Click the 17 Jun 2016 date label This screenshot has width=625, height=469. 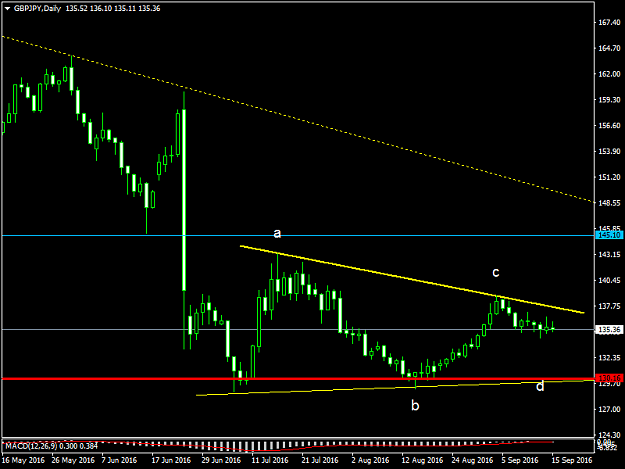coord(171,460)
